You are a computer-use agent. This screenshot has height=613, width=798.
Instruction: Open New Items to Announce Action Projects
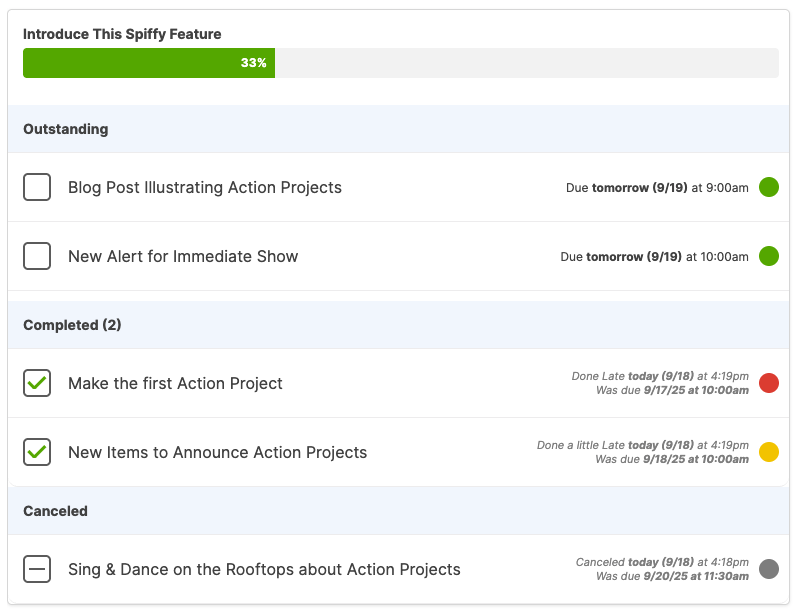217,452
